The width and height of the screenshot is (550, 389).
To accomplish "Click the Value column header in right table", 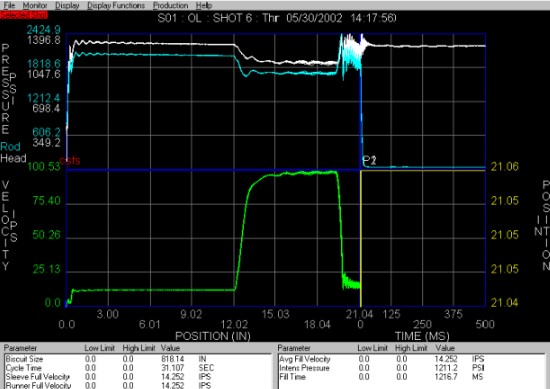I will click(x=445, y=348).
